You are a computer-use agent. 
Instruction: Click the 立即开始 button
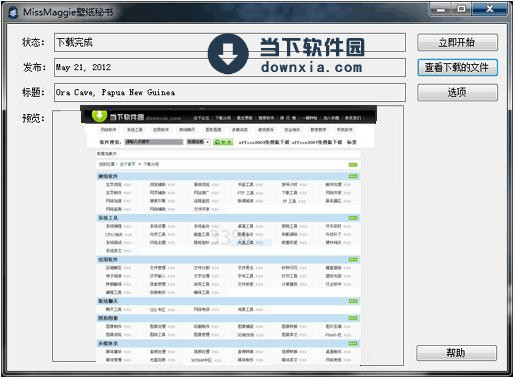(x=457, y=42)
